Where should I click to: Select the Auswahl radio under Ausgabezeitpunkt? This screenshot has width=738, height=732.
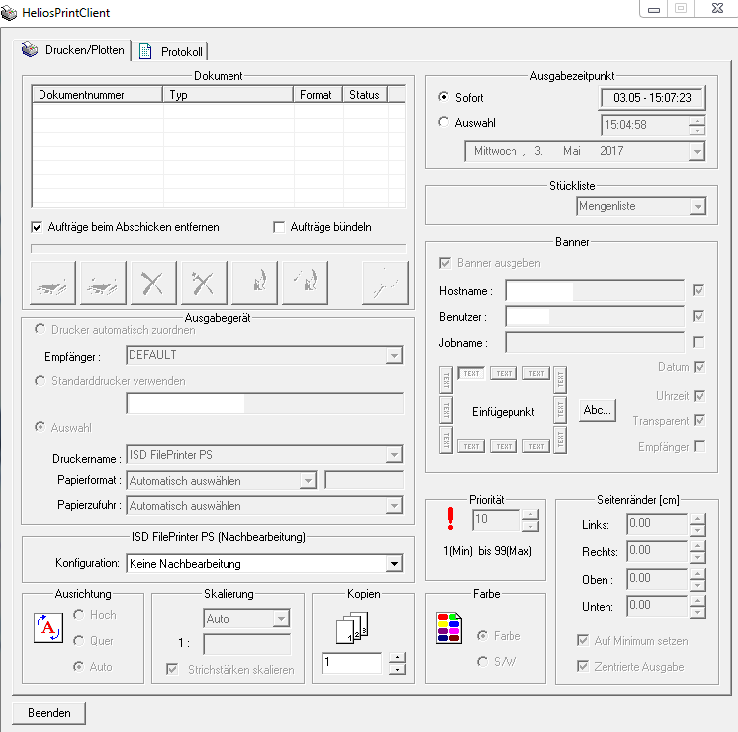pos(444,124)
